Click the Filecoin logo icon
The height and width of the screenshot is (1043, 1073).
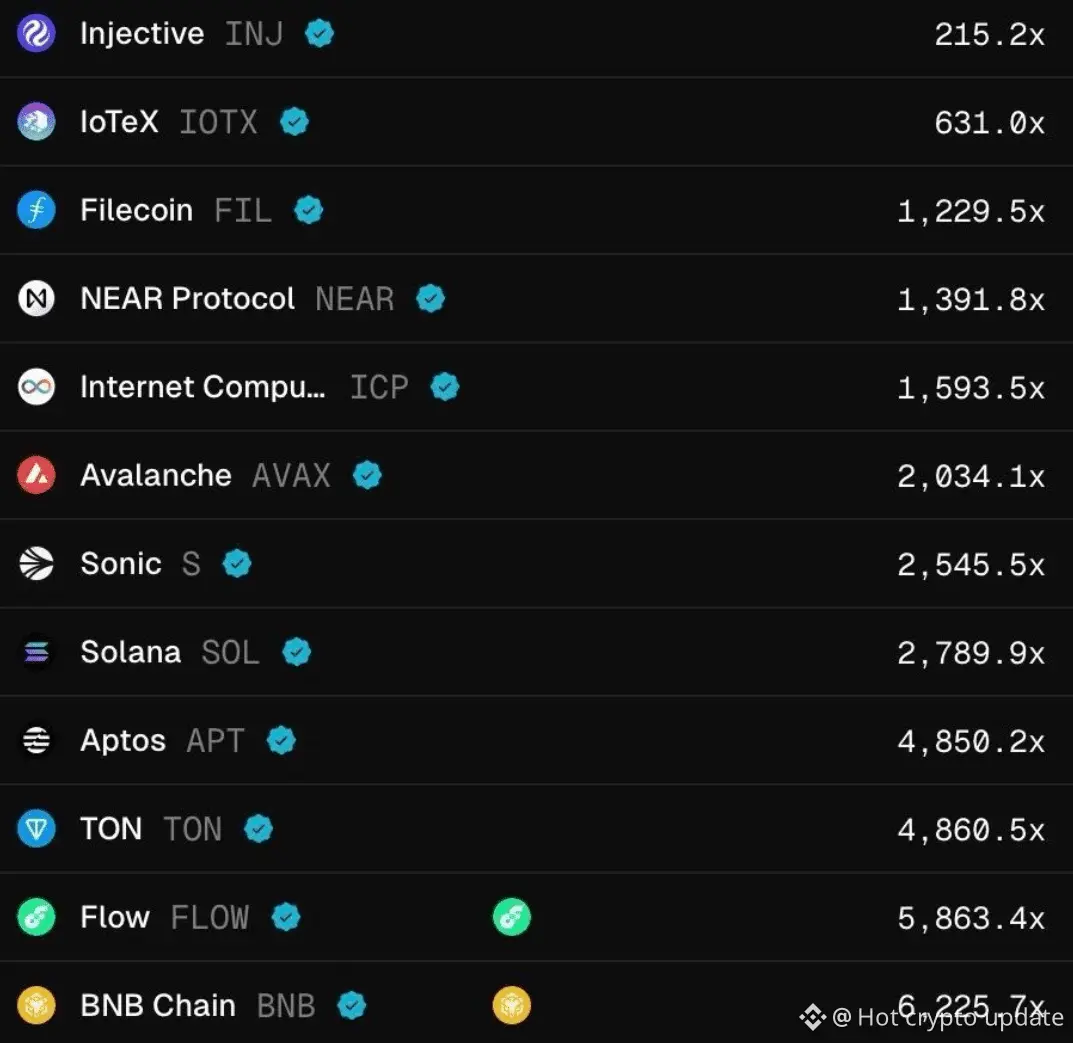point(36,210)
